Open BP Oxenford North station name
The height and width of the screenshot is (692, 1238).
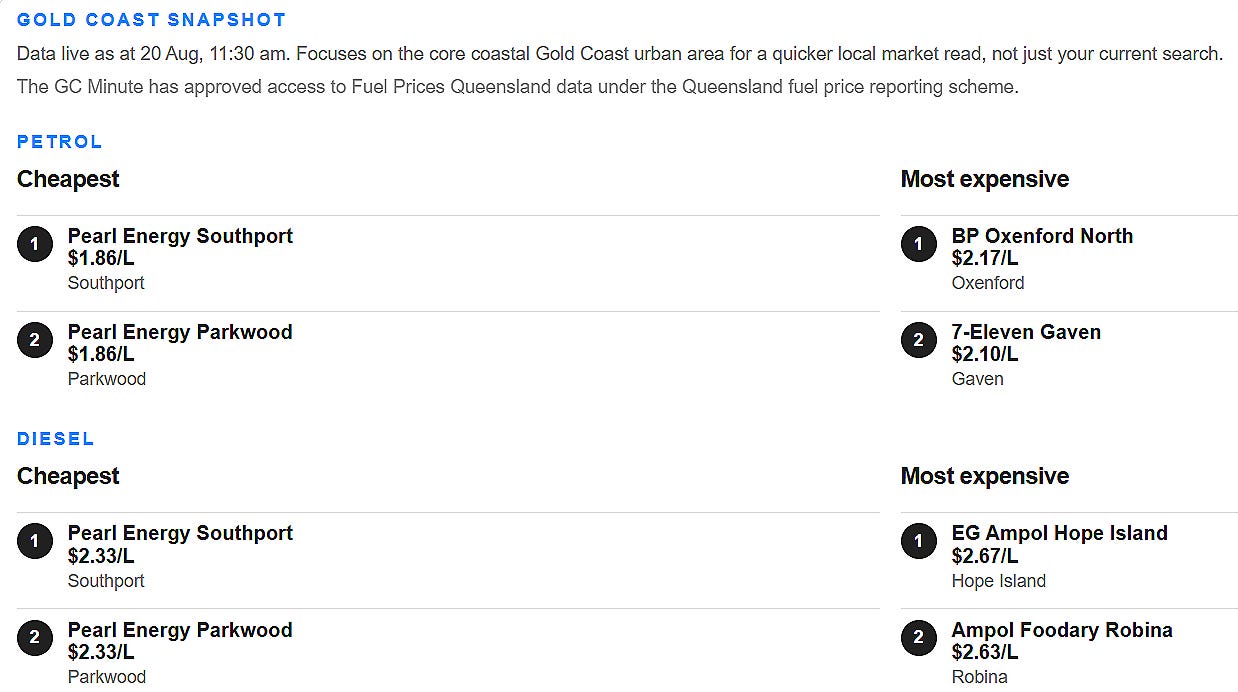[1042, 236]
